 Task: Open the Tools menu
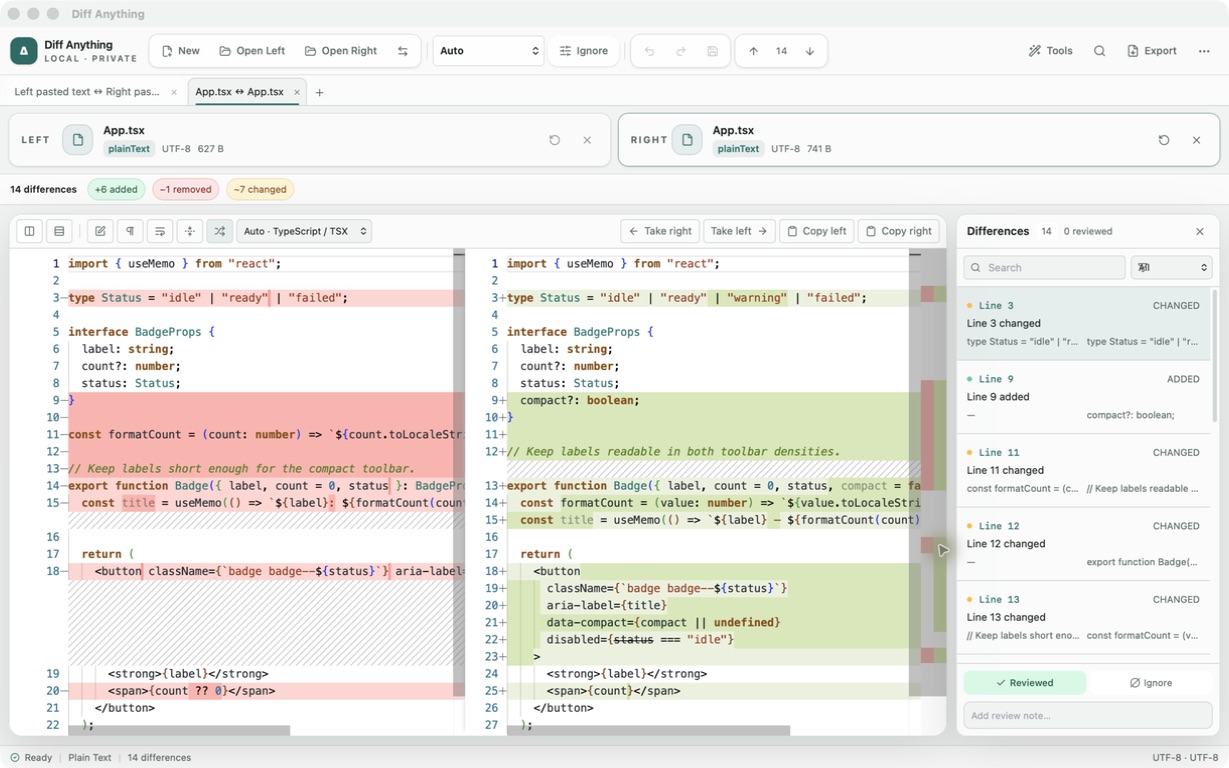point(1051,51)
